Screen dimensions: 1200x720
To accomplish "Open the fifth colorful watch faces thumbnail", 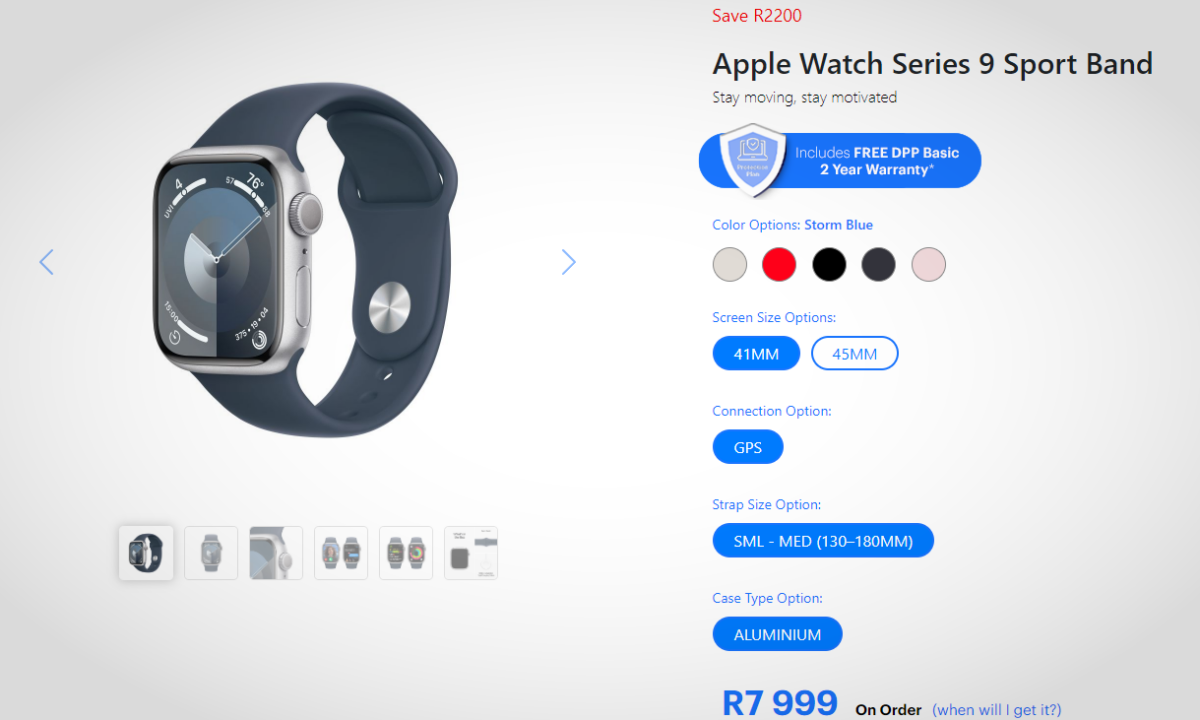I will coord(406,553).
